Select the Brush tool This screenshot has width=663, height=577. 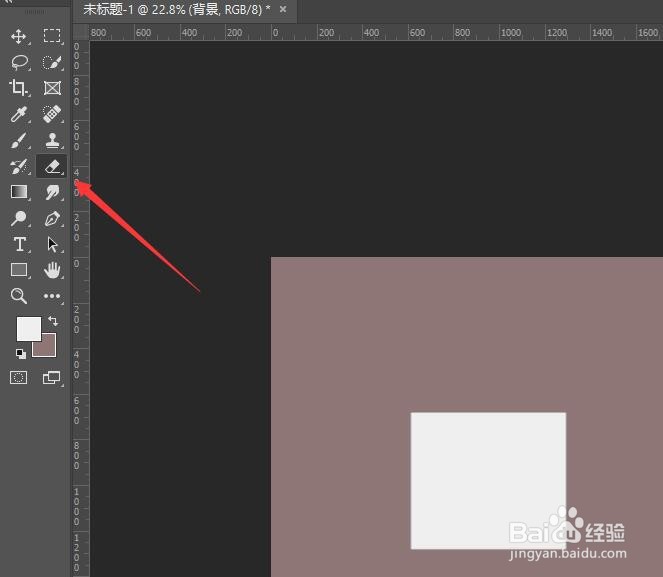tap(19, 140)
